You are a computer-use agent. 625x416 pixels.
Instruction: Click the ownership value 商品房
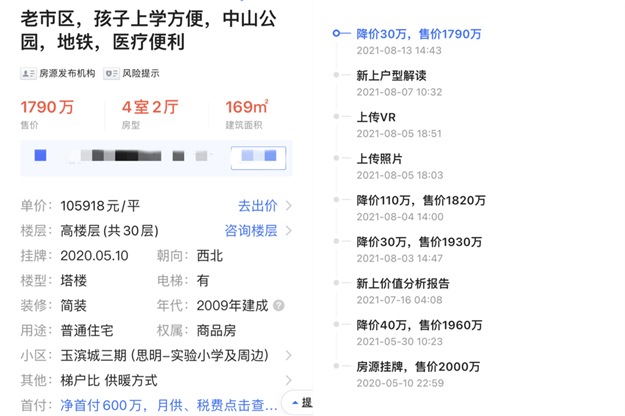click(x=216, y=330)
